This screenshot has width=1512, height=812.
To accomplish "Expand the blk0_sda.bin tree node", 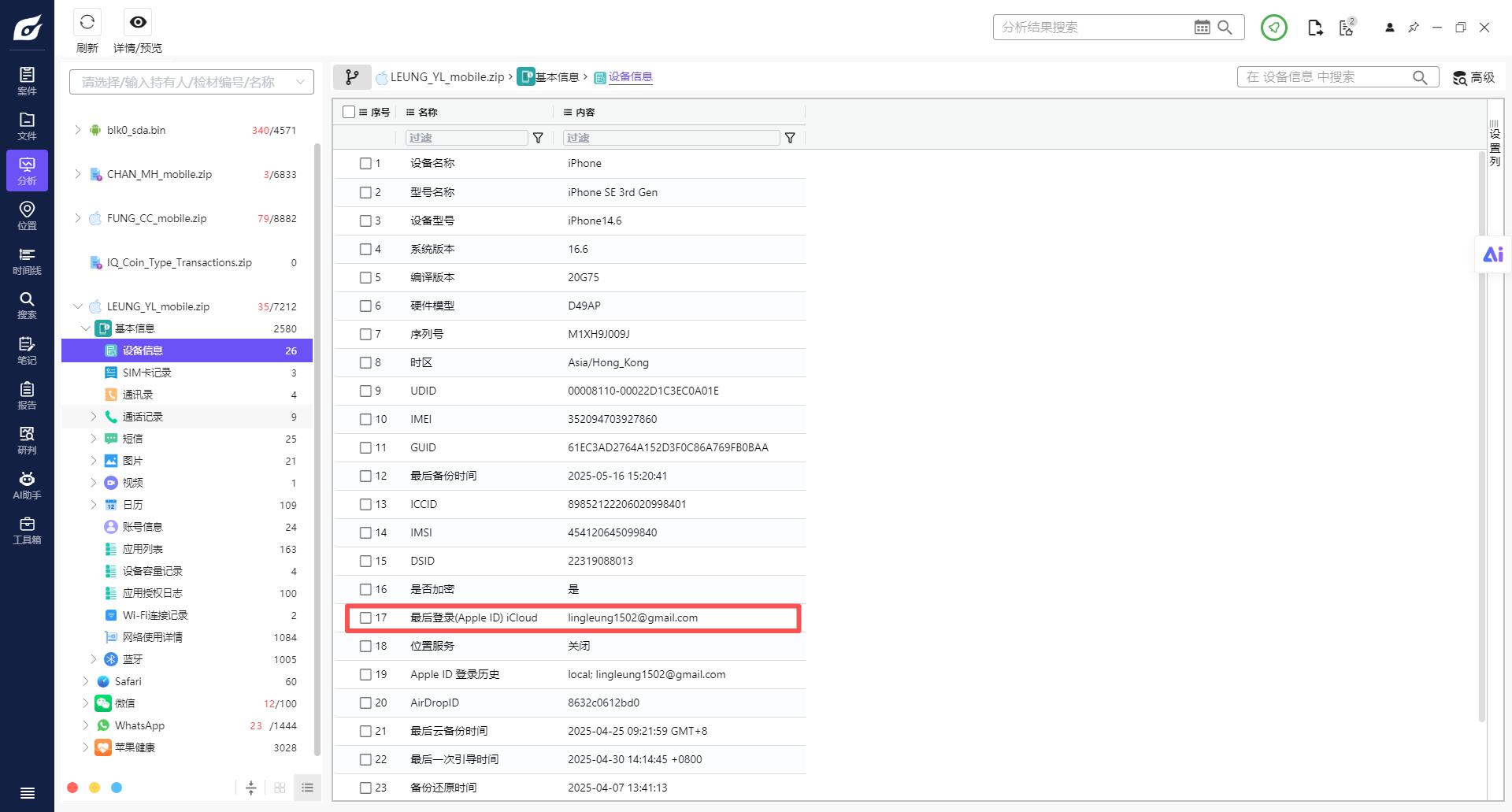I will (78, 130).
